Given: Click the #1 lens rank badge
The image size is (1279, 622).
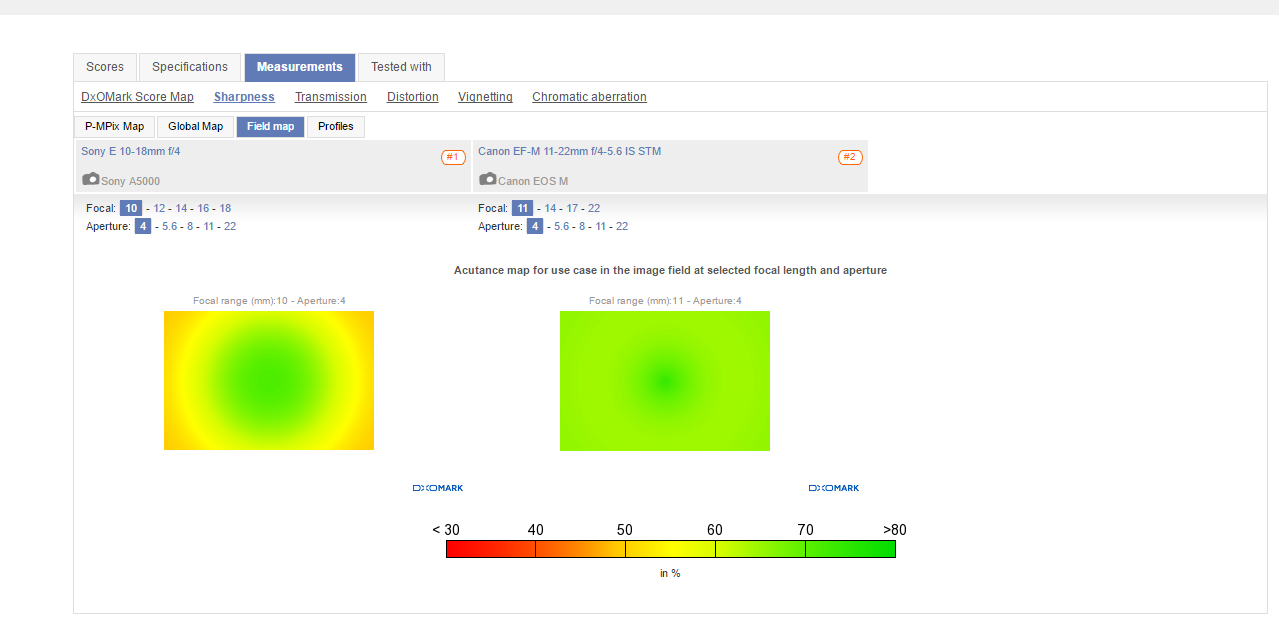Looking at the screenshot, I should [x=453, y=157].
